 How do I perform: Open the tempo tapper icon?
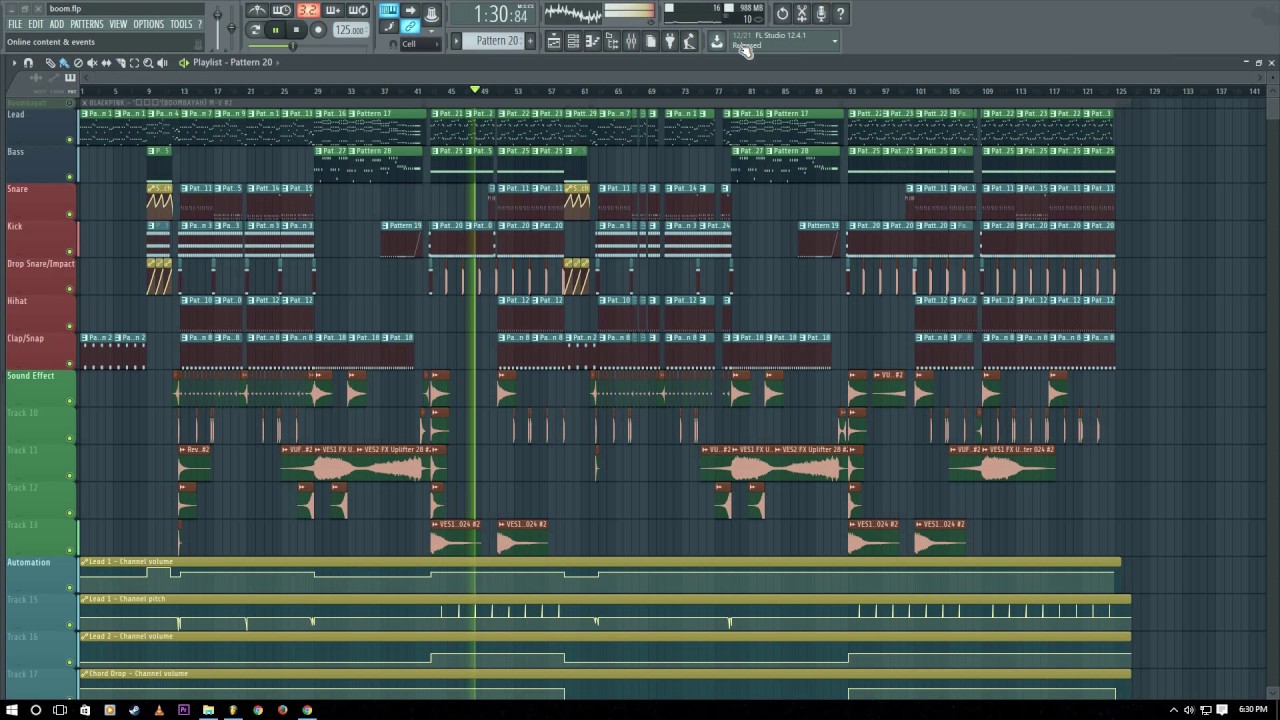pyautogui.click(x=689, y=40)
